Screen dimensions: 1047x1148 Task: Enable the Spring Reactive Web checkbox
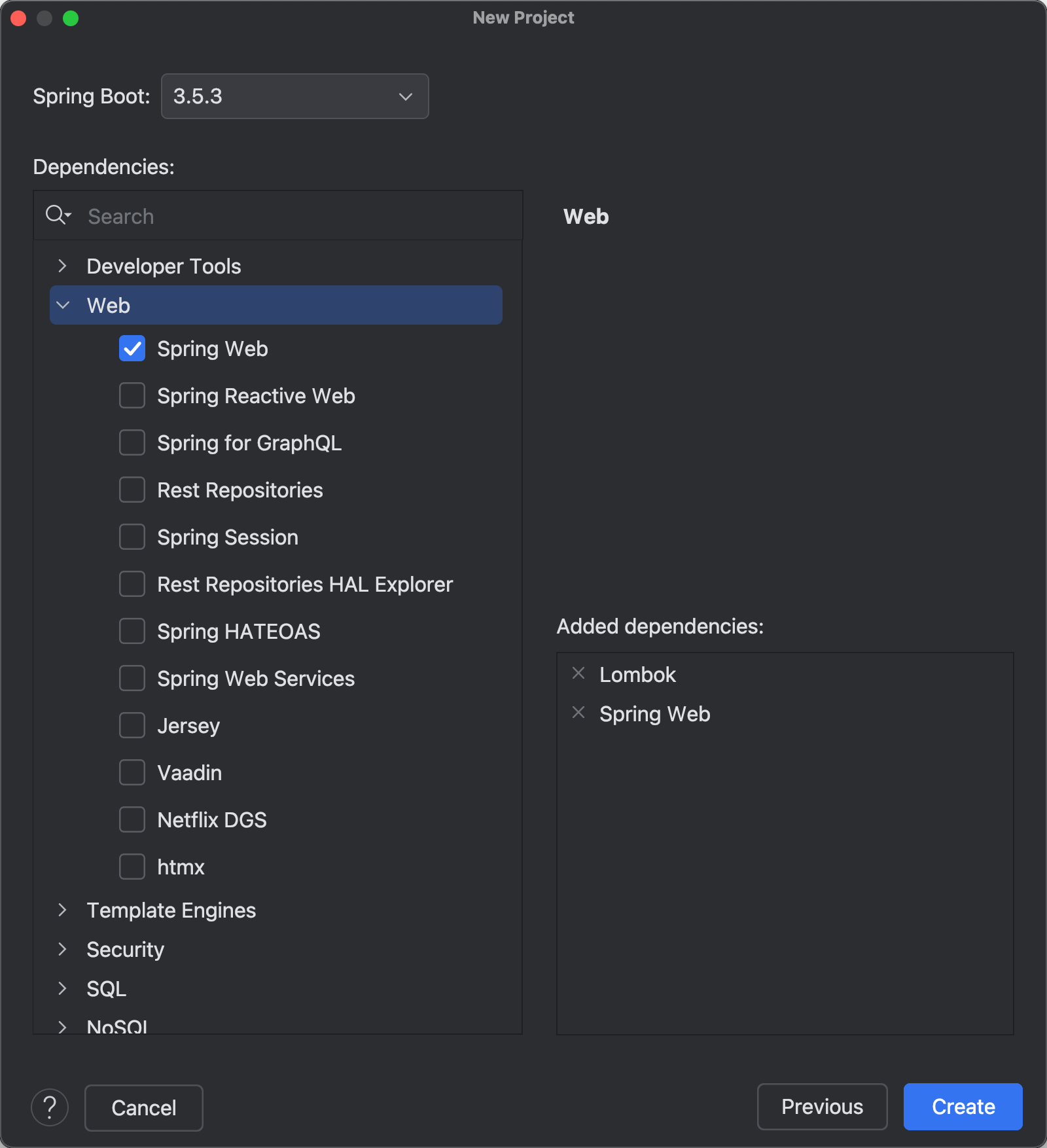coord(132,396)
